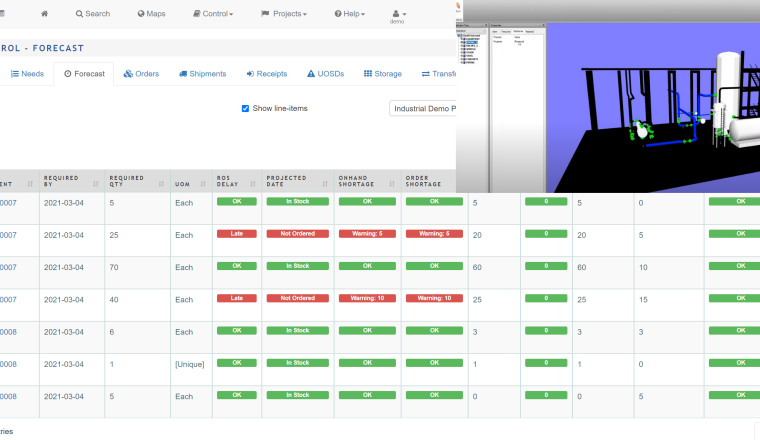Uncheck the Show line-items checkbox
The image size is (760, 440).
(x=246, y=108)
